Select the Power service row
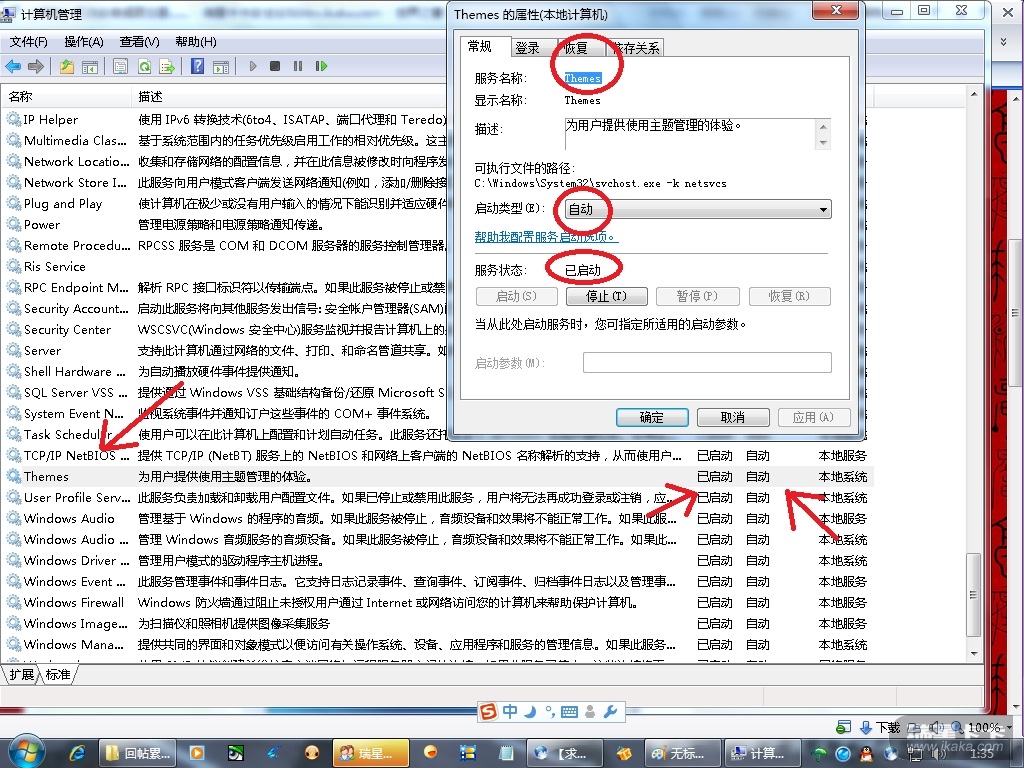The height and width of the screenshot is (768, 1024). pos(42,225)
